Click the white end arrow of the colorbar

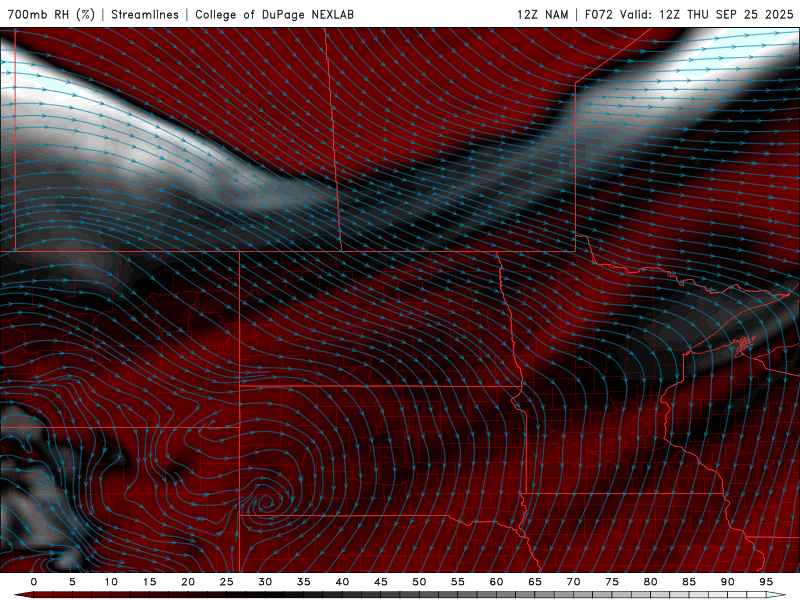pyautogui.click(x=776, y=595)
